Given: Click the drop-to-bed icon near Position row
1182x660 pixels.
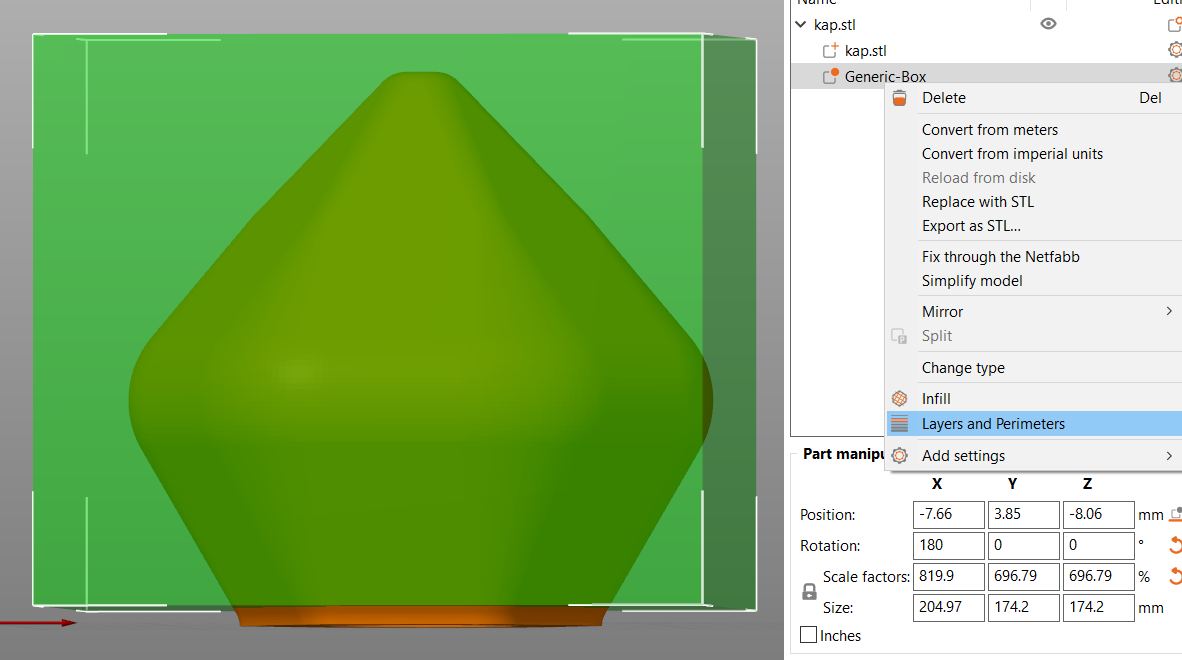Looking at the screenshot, I should [1174, 513].
